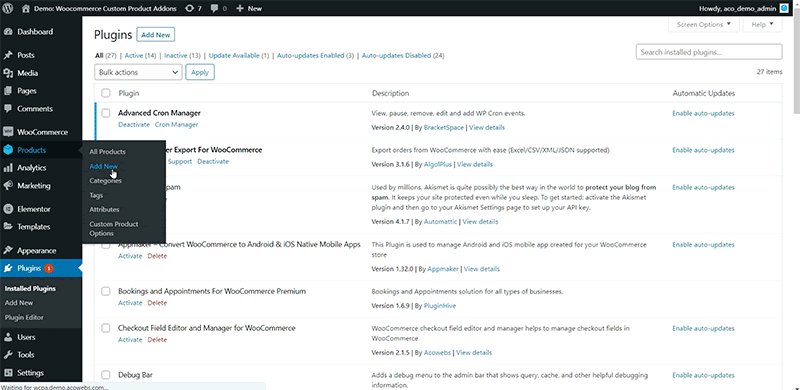Screen dimensions: 800x390
Task: Click the WooCommerce icon in sidebar
Action: click(8, 132)
